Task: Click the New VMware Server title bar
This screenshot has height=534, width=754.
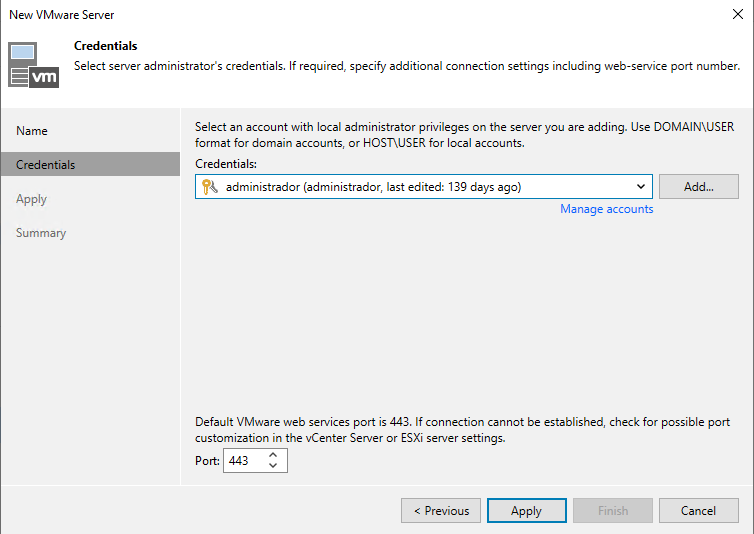Action: point(300,15)
